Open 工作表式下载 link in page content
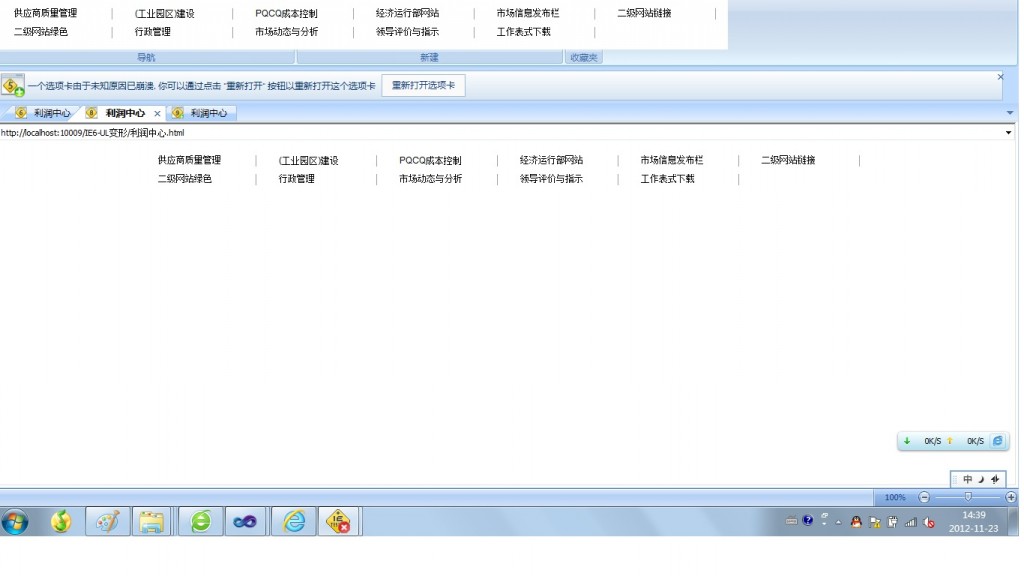Screen dimensions: 1024x576 [x=667, y=179]
